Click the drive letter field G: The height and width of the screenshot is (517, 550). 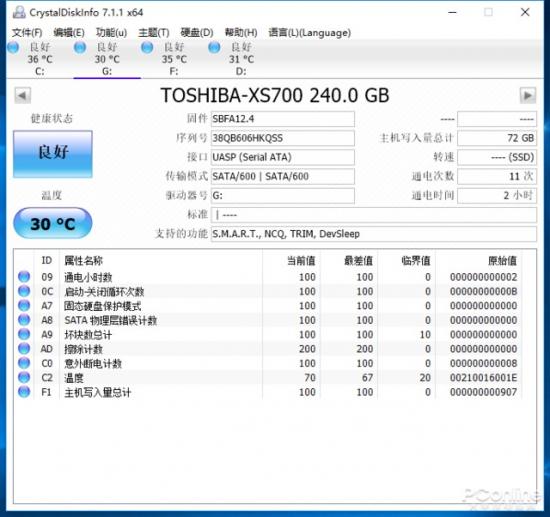283,195
